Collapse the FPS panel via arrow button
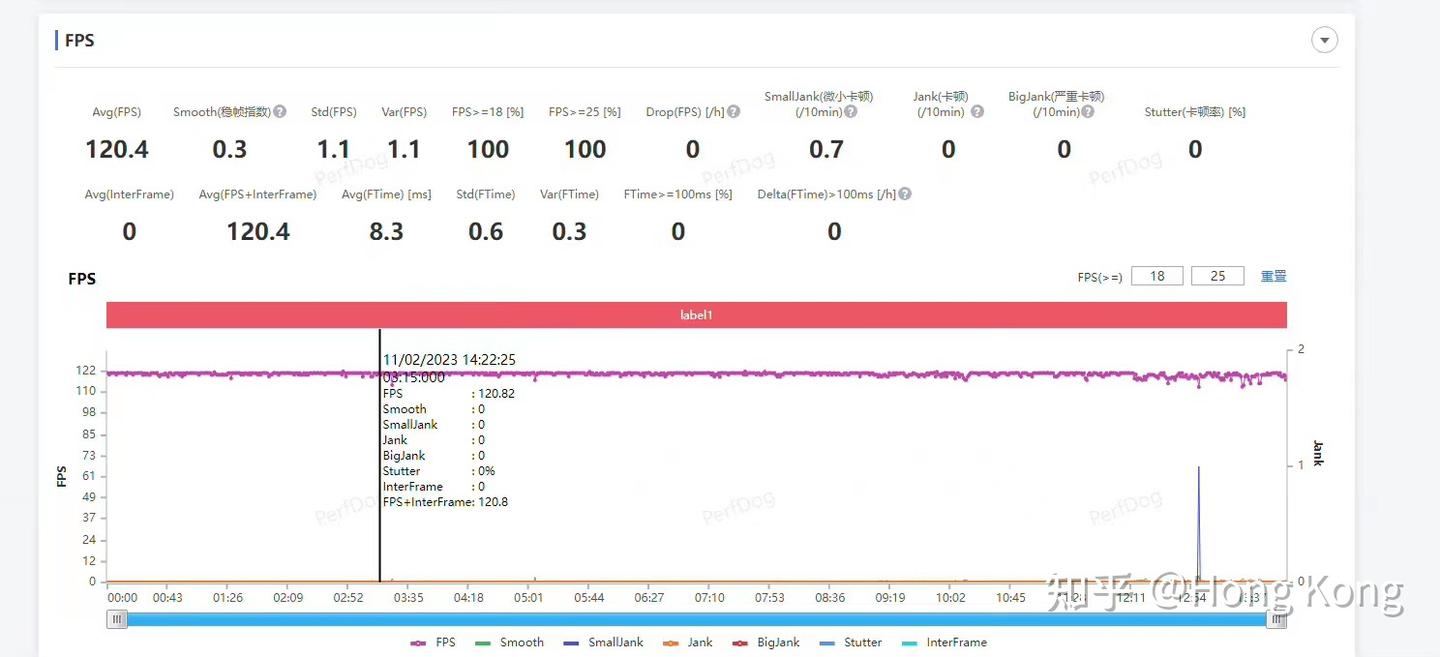This screenshot has height=657, width=1440. point(1324,40)
